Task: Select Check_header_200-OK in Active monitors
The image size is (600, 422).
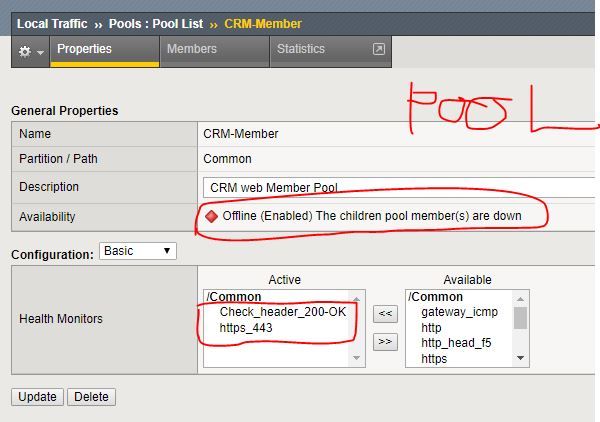Action: (x=282, y=312)
